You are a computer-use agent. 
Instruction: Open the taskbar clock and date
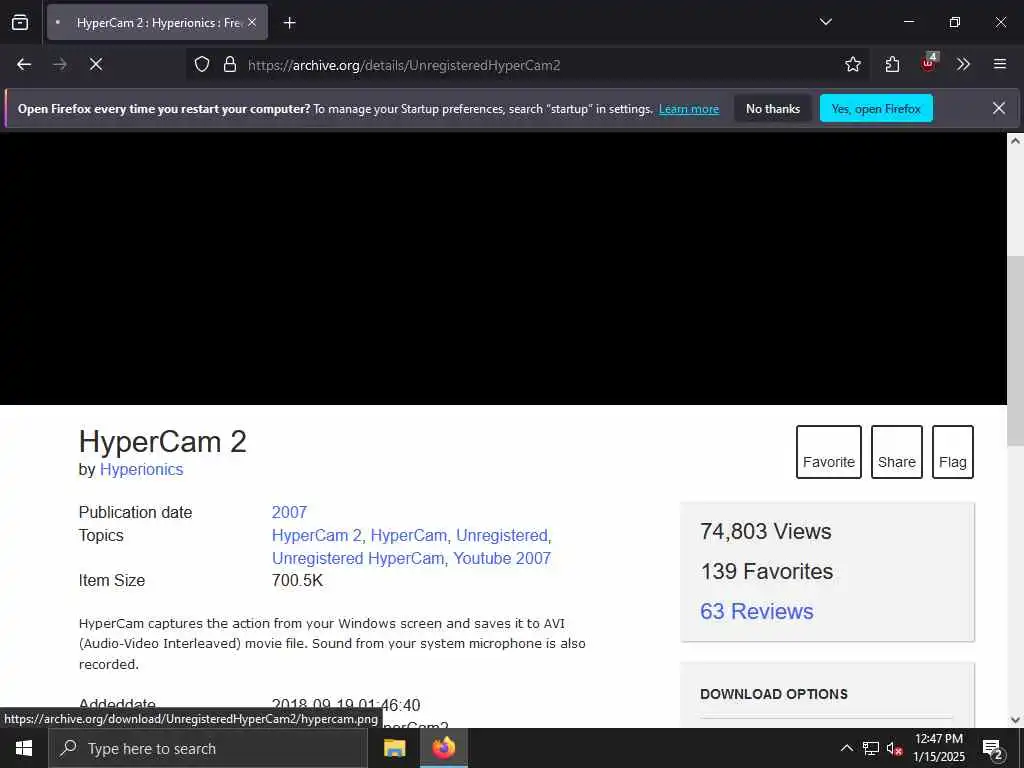pyautogui.click(x=938, y=748)
